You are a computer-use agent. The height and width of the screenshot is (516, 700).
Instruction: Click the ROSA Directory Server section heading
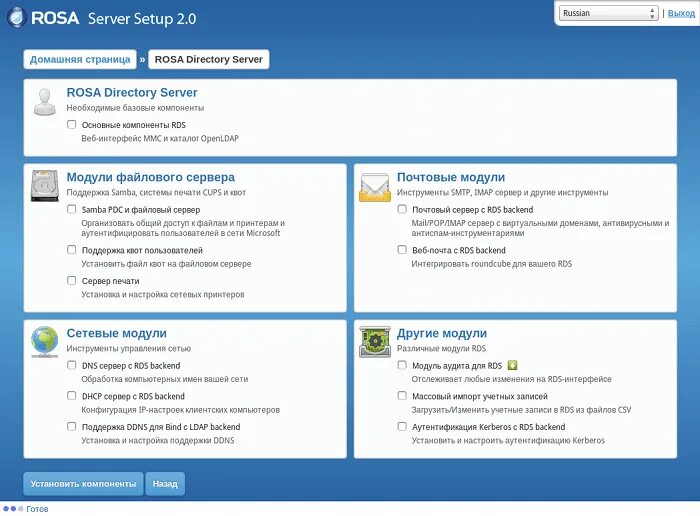click(132, 92)
